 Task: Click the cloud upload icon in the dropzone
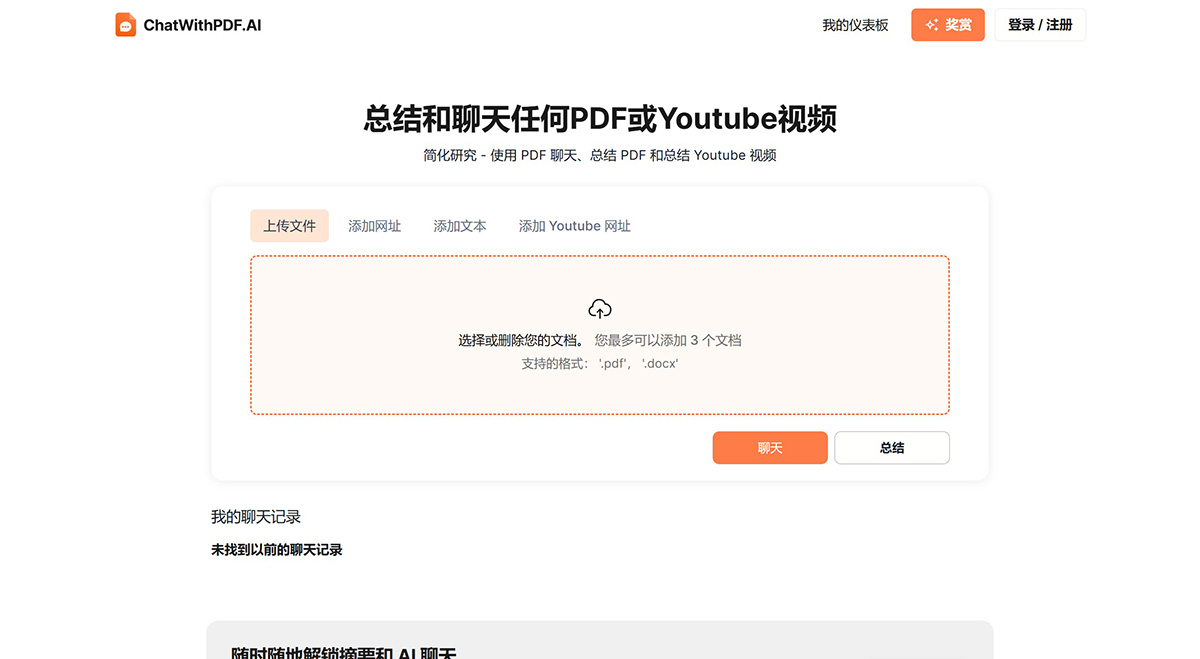[x=599, y=308]
